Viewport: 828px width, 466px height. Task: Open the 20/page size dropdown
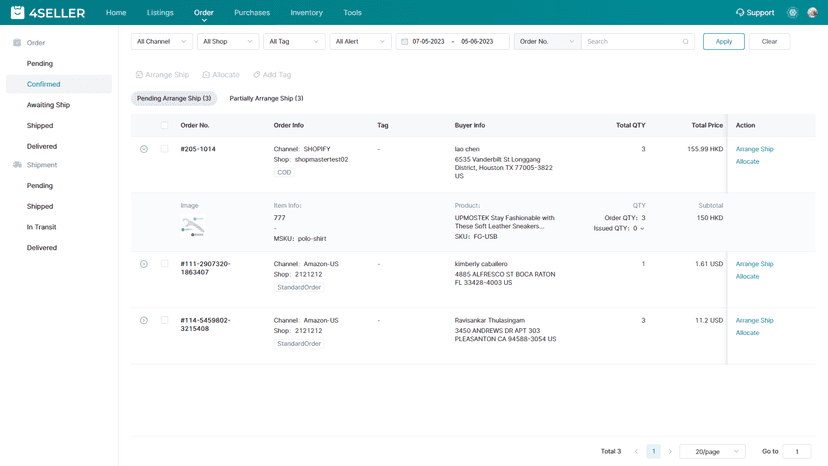point(712,451)
